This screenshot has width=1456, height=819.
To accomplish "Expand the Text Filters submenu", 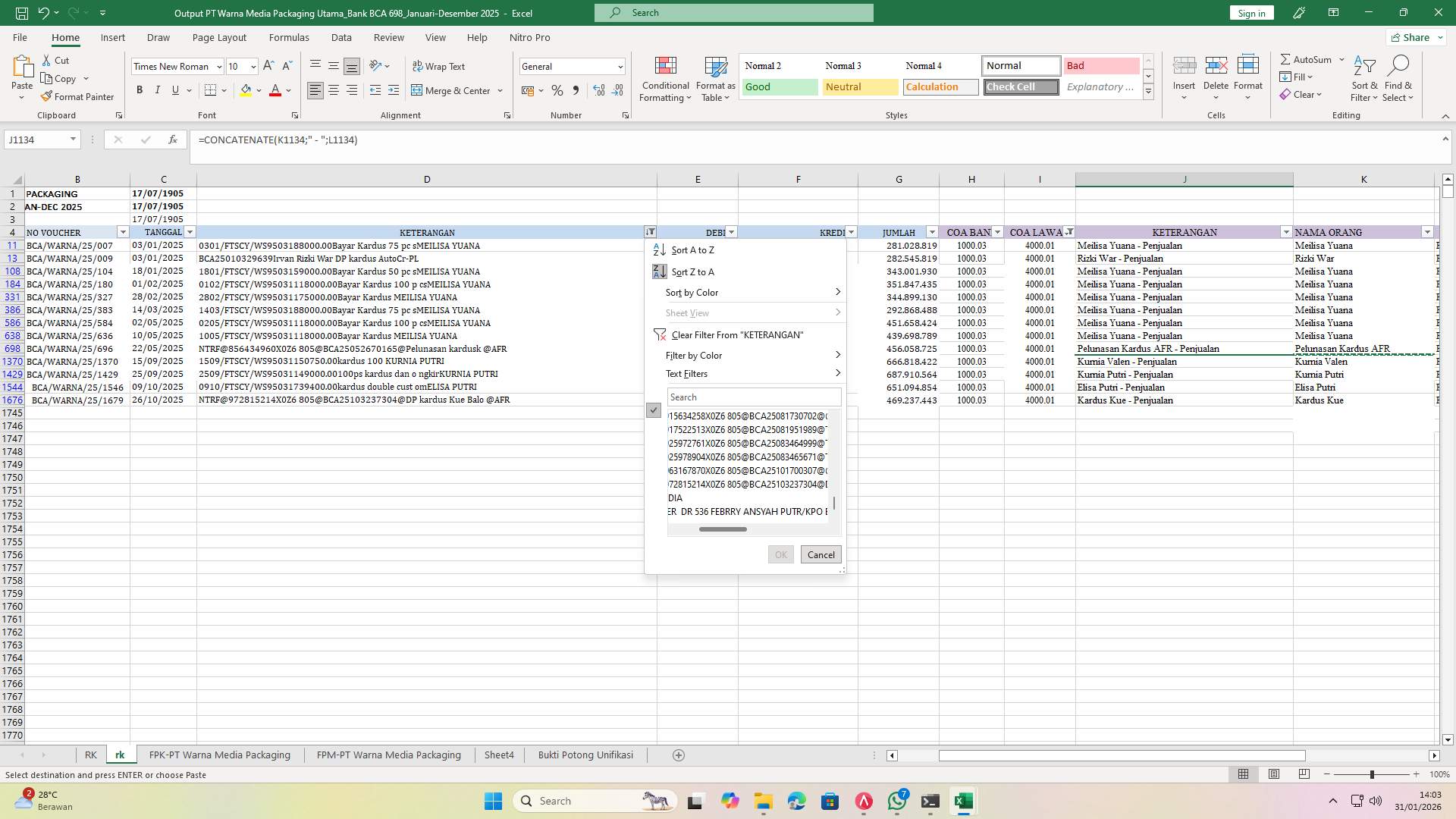I will 687,373.
